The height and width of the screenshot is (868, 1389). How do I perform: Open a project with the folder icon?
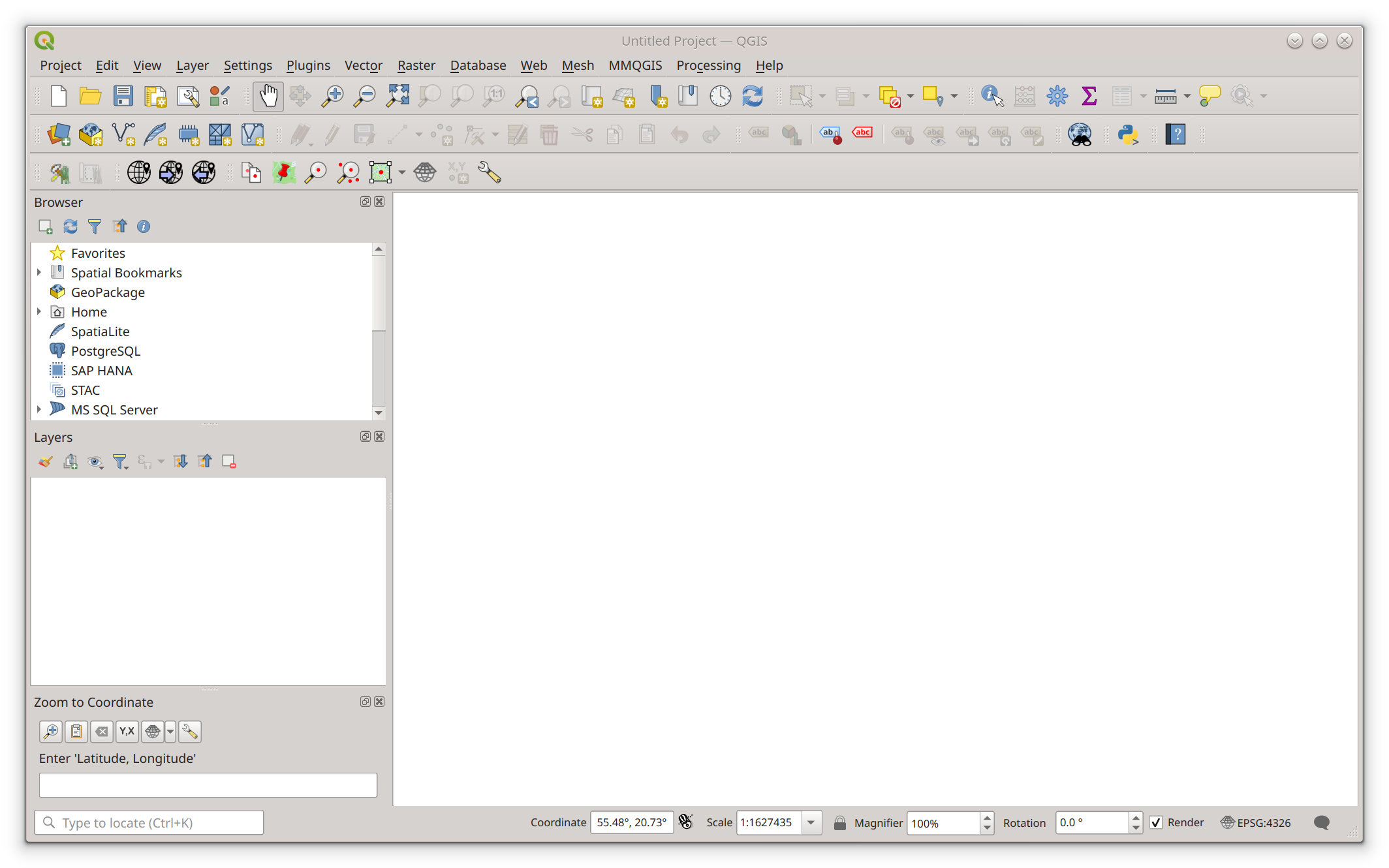(x=90, y=96)
